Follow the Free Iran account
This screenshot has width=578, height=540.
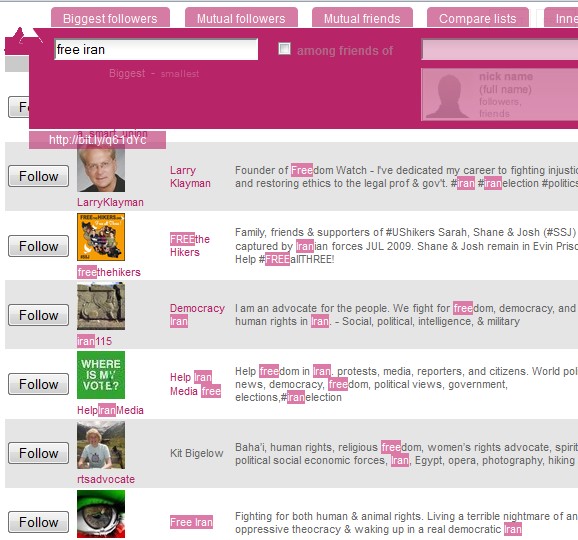coord(38,522)
